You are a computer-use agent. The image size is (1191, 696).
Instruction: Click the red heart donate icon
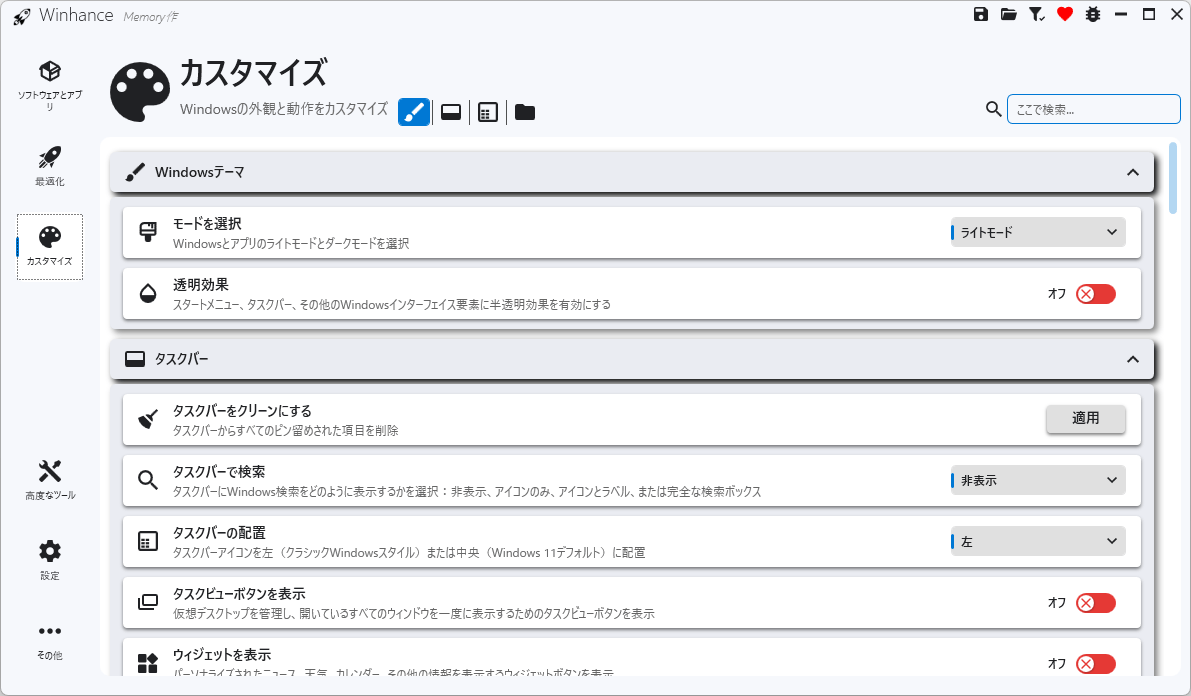coord(1065,15)
